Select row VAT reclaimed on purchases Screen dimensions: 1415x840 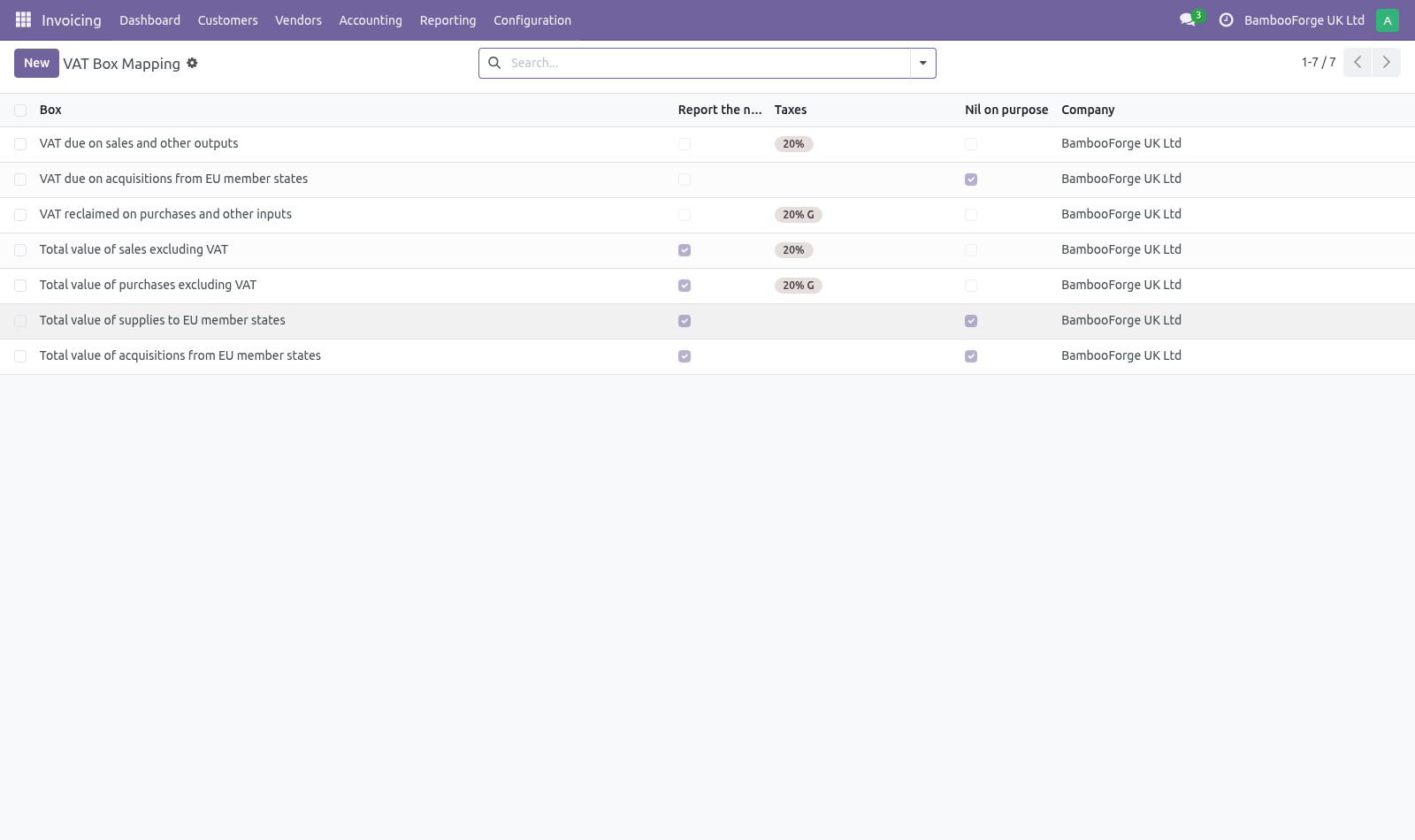point(20,215)
